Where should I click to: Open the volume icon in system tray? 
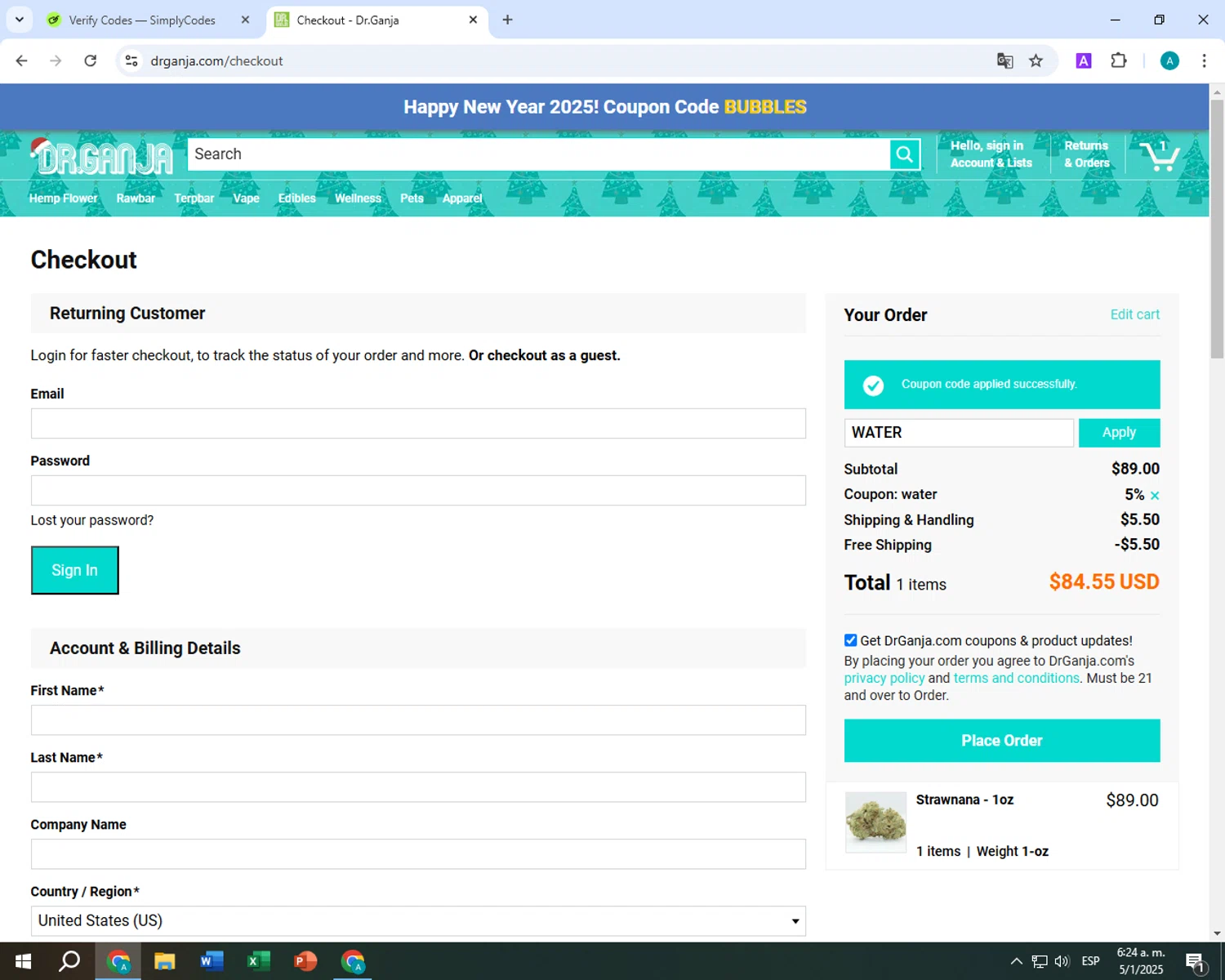(1062, 961)
